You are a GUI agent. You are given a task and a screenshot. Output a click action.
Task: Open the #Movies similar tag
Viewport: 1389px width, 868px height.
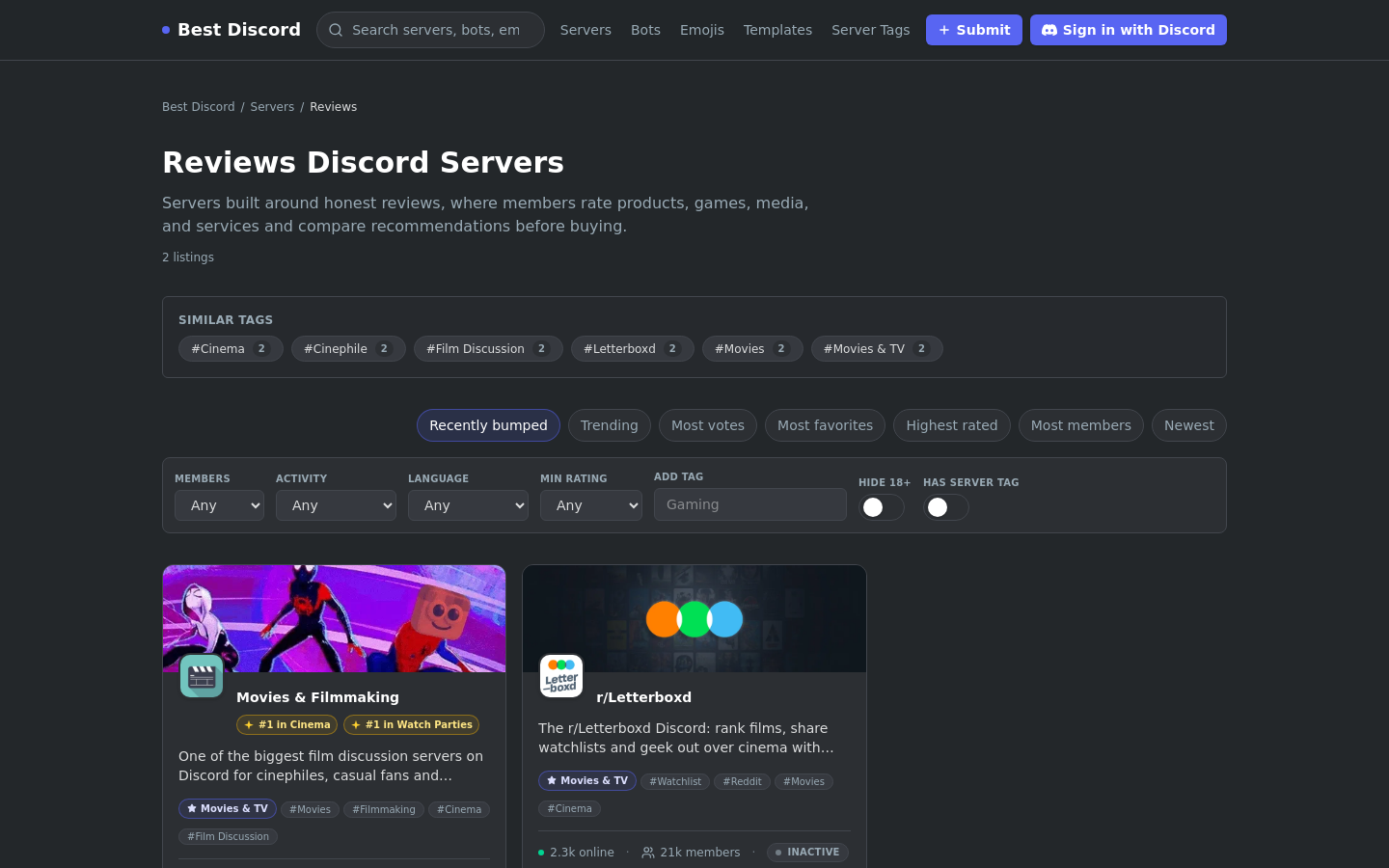tap(752, 349)
